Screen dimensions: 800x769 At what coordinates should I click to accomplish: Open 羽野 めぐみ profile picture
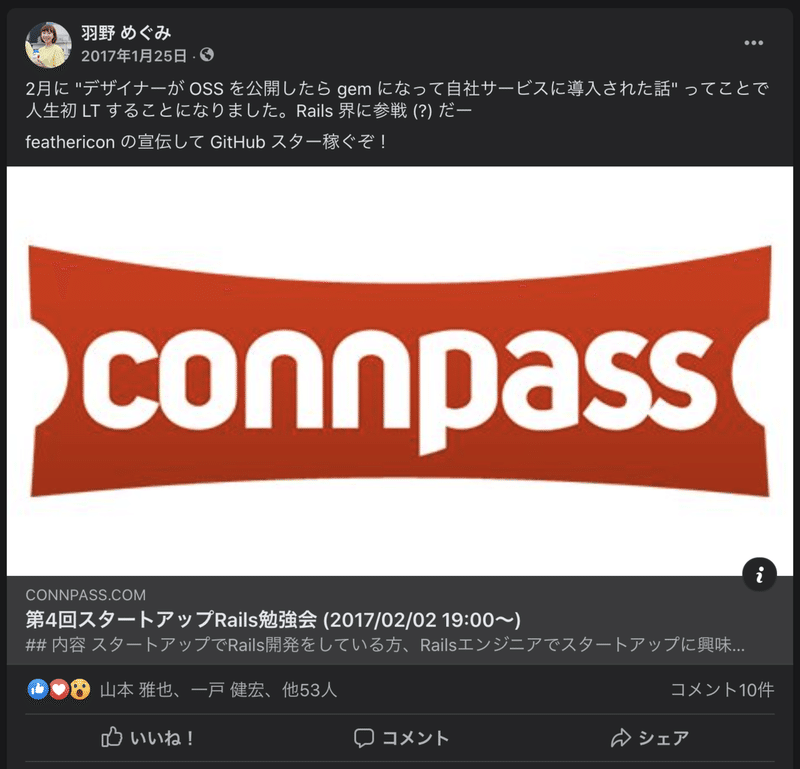tap(48, 45)
